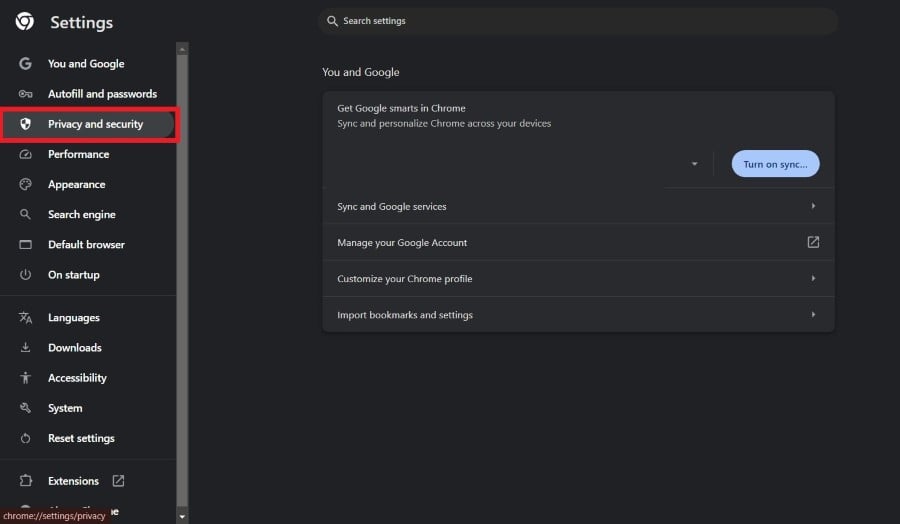Click the sidebar vertical scrollbar thumb

pos(182,280)
